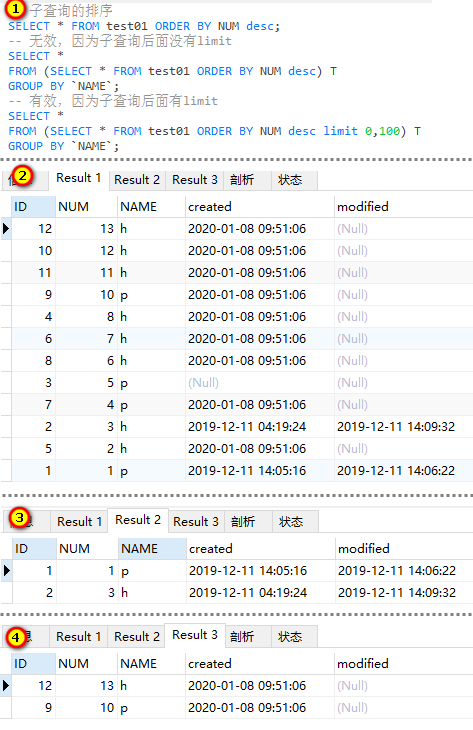Open the 状态 tab in panel marked 4
The height and width of the screenshot is (730, 473).
pos(290,636)
